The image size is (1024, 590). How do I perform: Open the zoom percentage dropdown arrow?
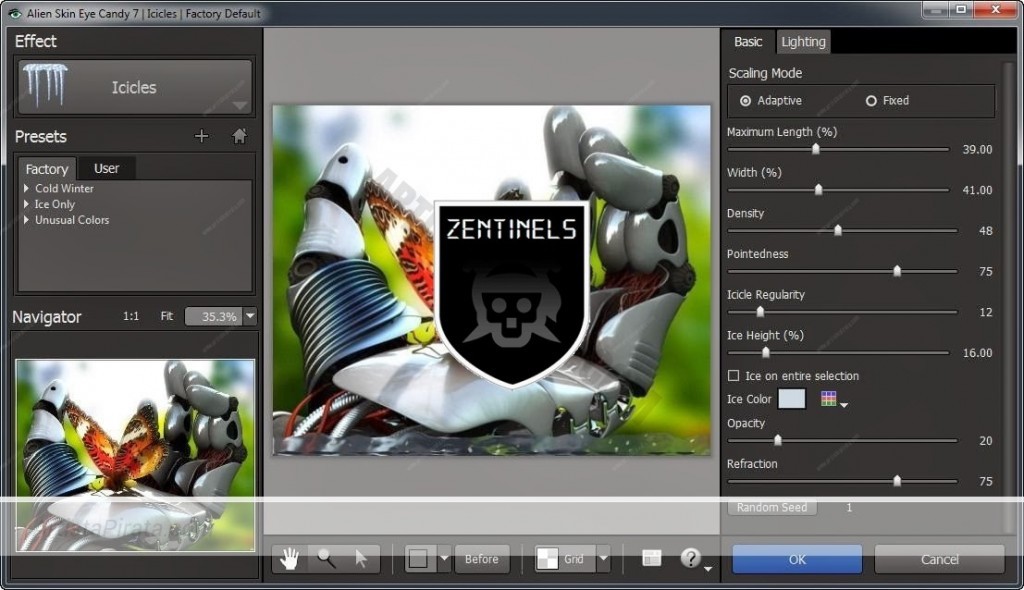[249, 316]
